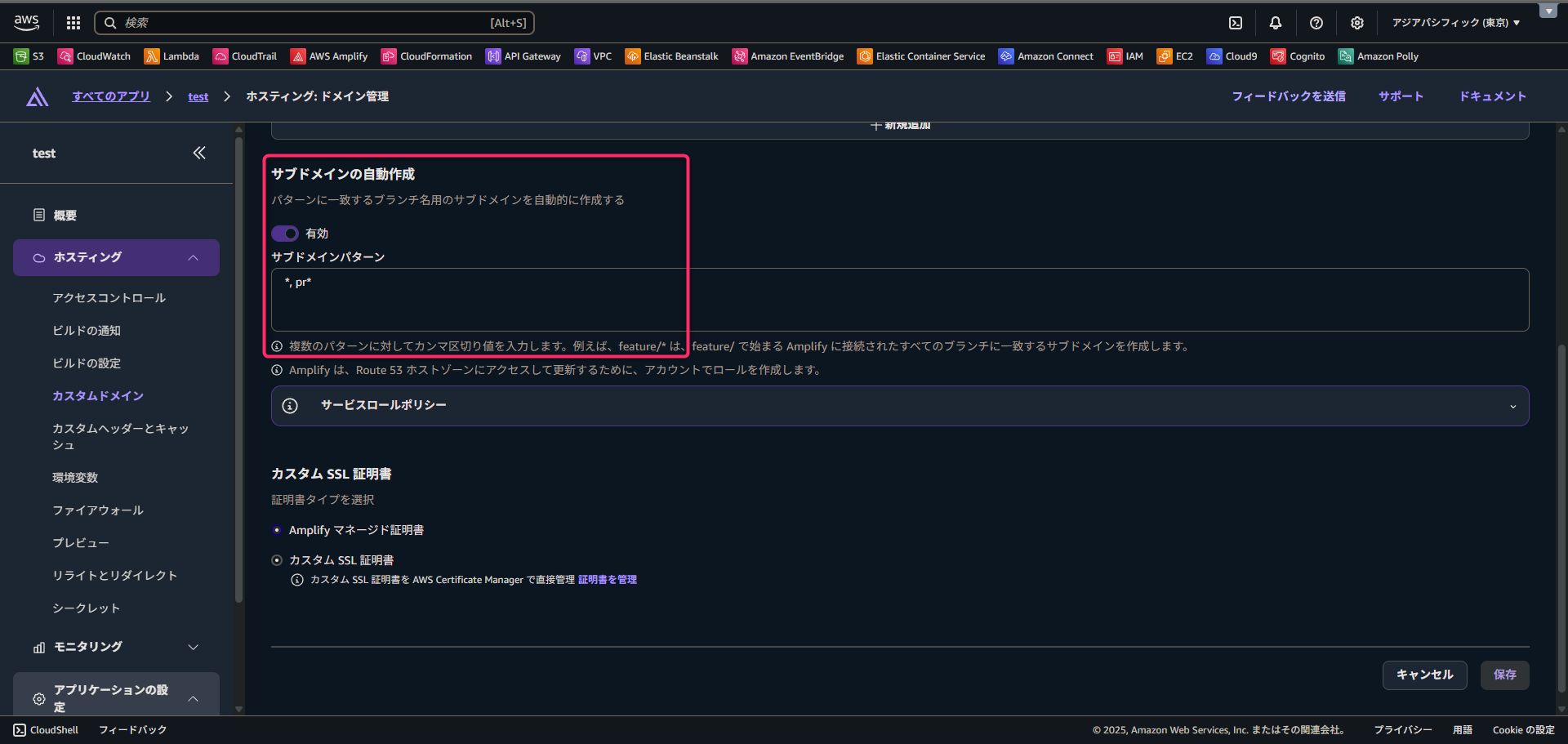Go to プレビュー in sidebar
Image resolution: width=1568 pixels, height=744 pixels.
[81, 543]
